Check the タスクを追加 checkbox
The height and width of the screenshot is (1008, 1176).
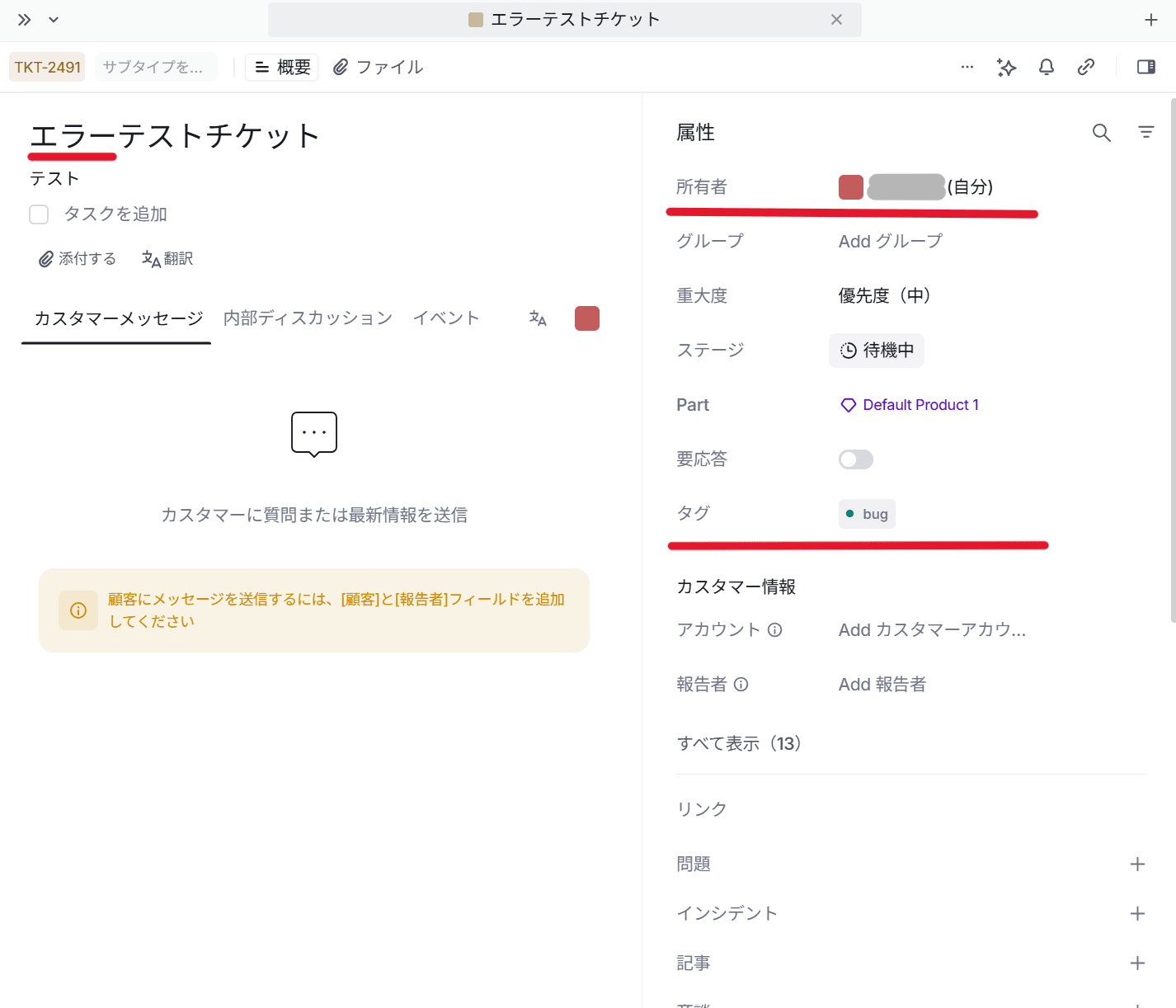pos(39,214)
